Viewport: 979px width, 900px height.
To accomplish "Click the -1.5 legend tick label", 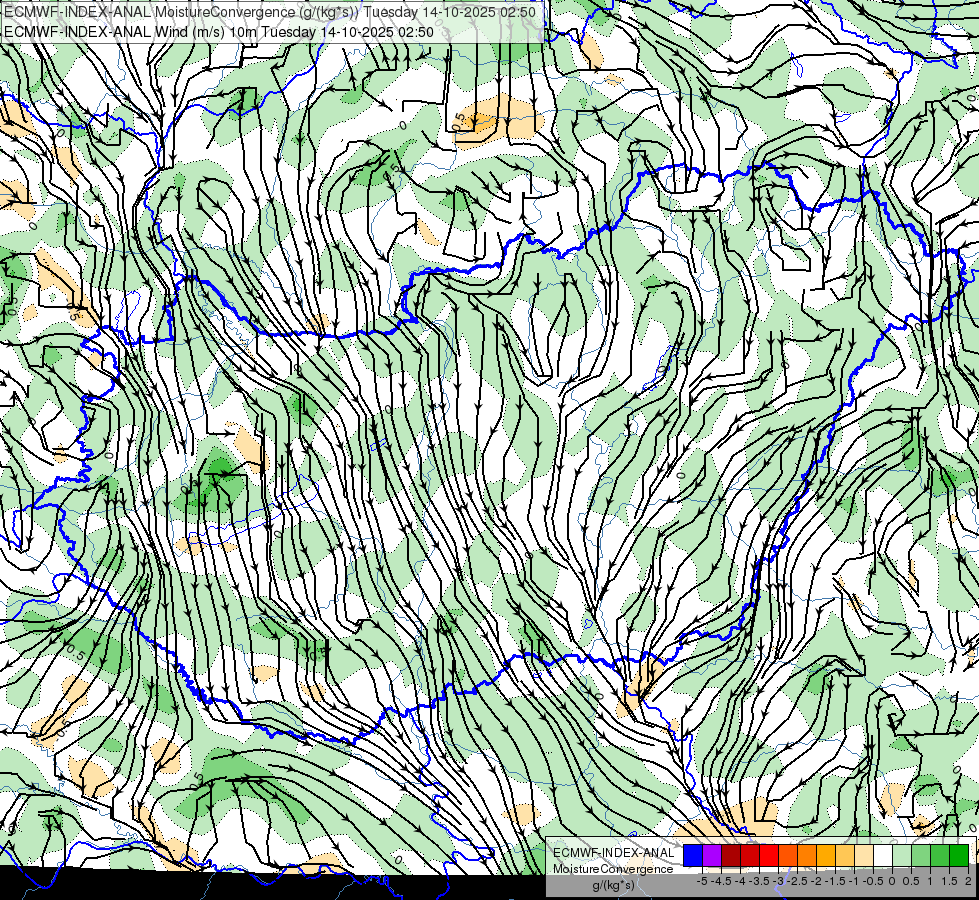I will 835,881.
